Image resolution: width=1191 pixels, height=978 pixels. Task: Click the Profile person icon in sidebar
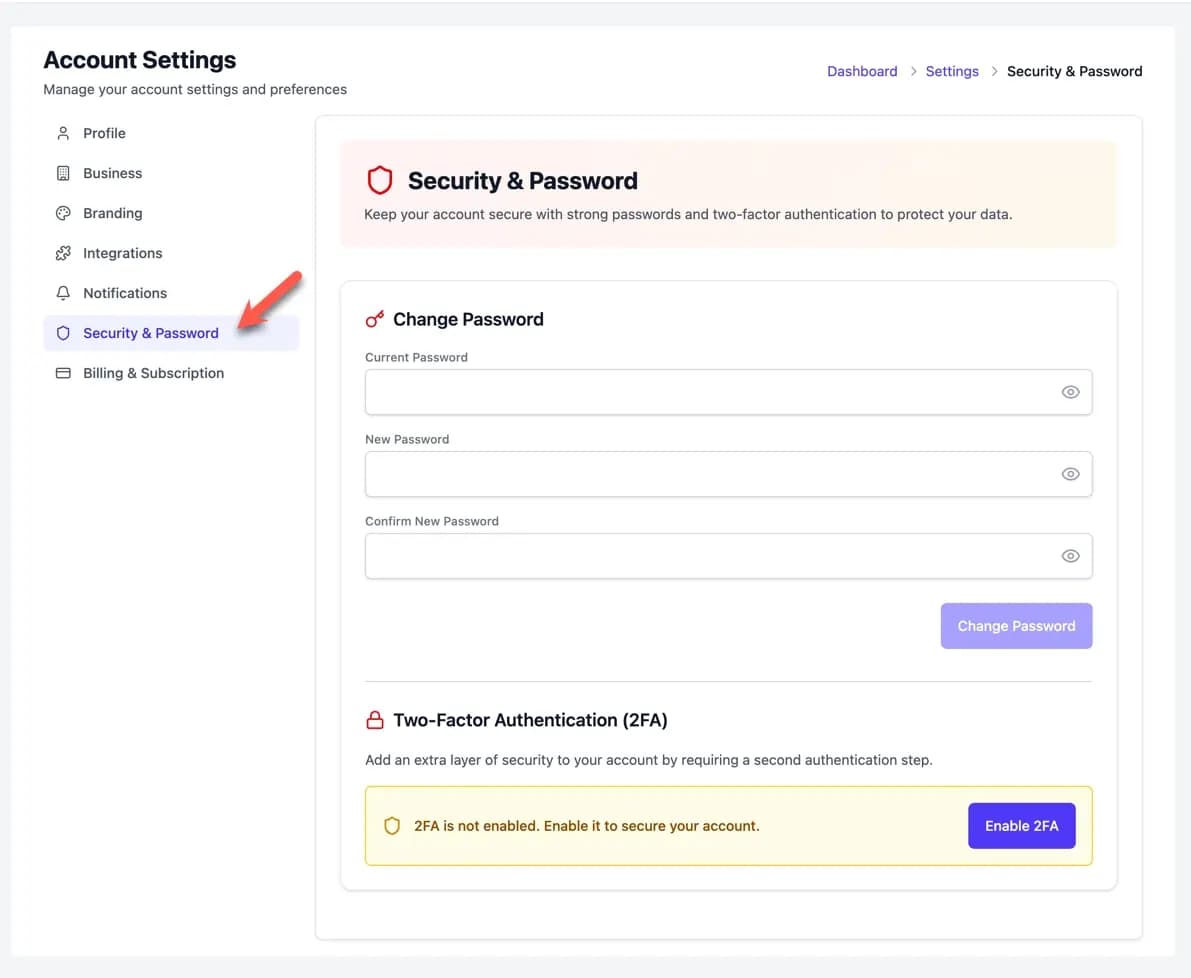[x=63, y=134]
